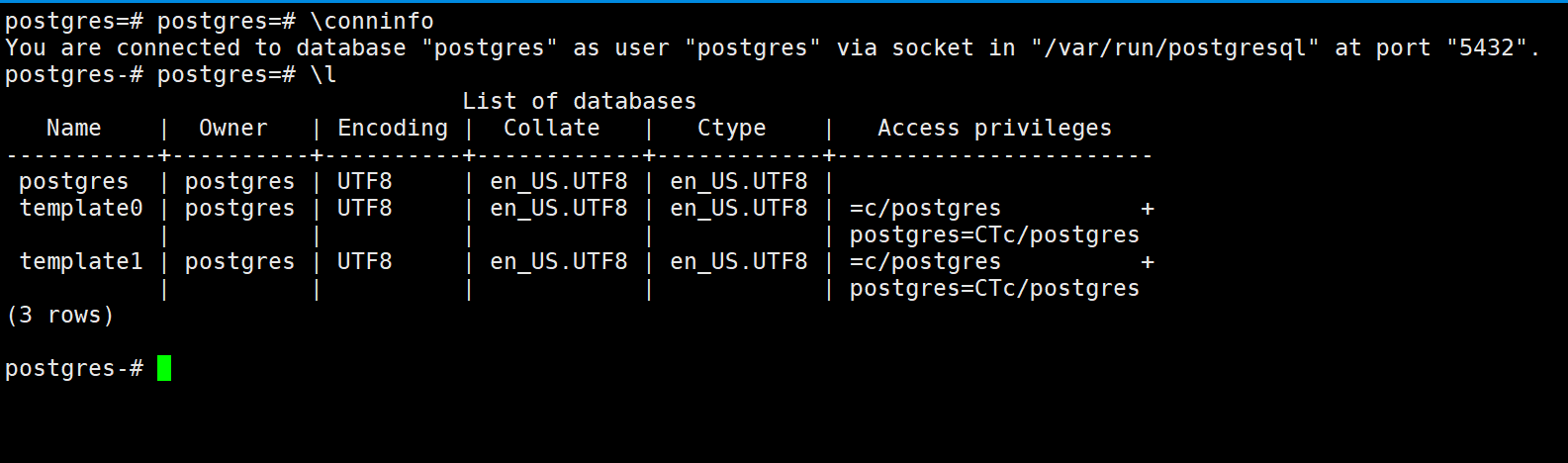Screen dimensions: 1568x463
Task: Click the Encoding column header
Action: click(393, 128)
